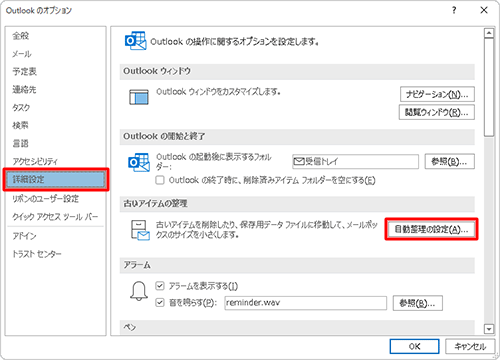Open the 言語 options category
Viewport: 500px width, 360px height.
pos(21,143)
